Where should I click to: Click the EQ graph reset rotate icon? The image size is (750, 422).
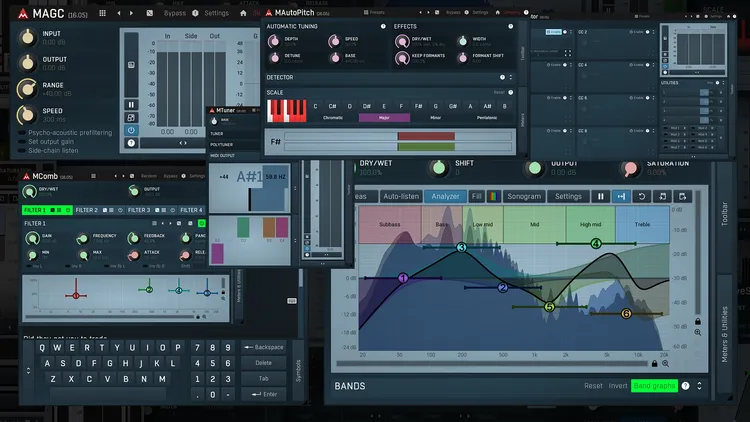[642, 196]
